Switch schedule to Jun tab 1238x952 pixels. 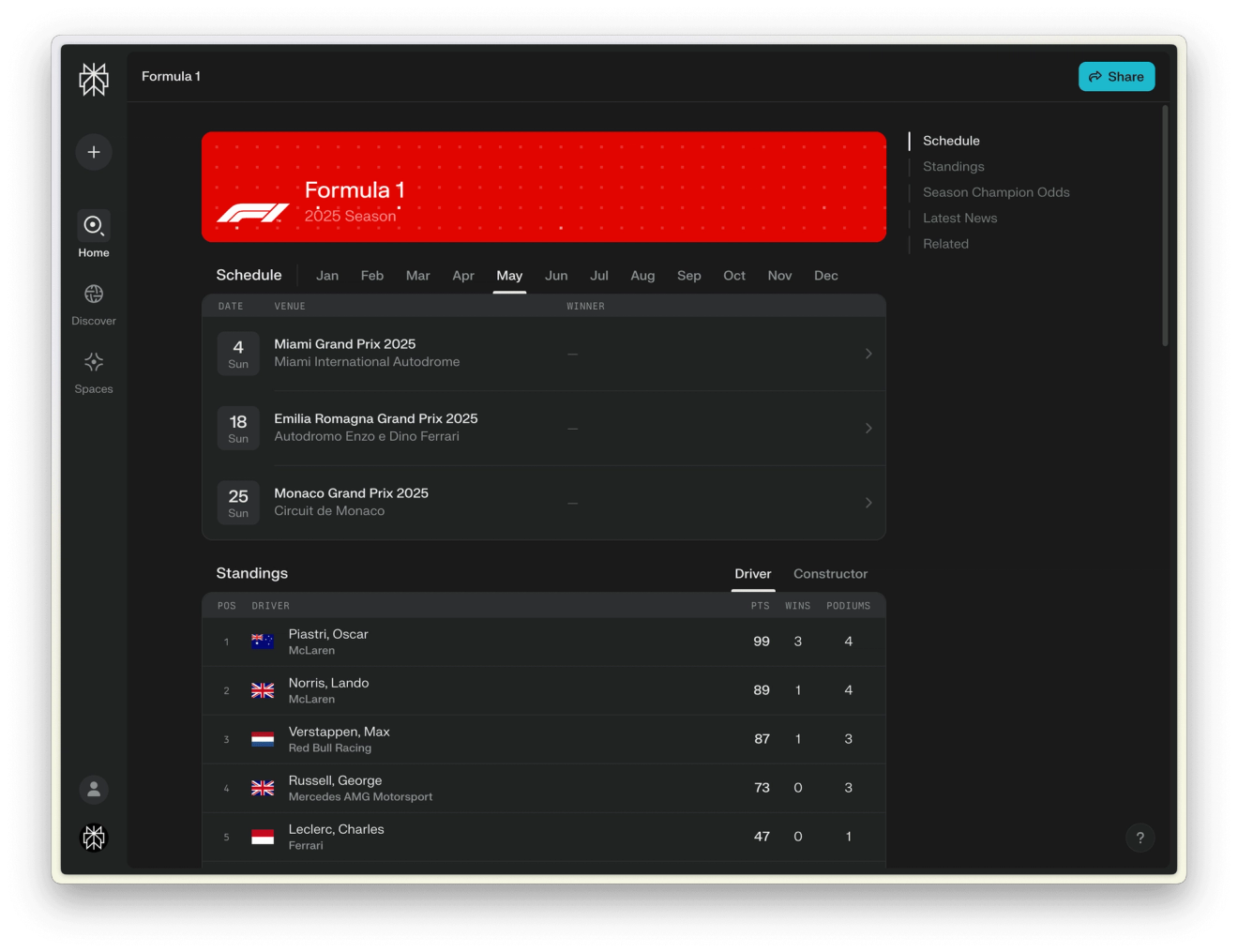point(556,276)
